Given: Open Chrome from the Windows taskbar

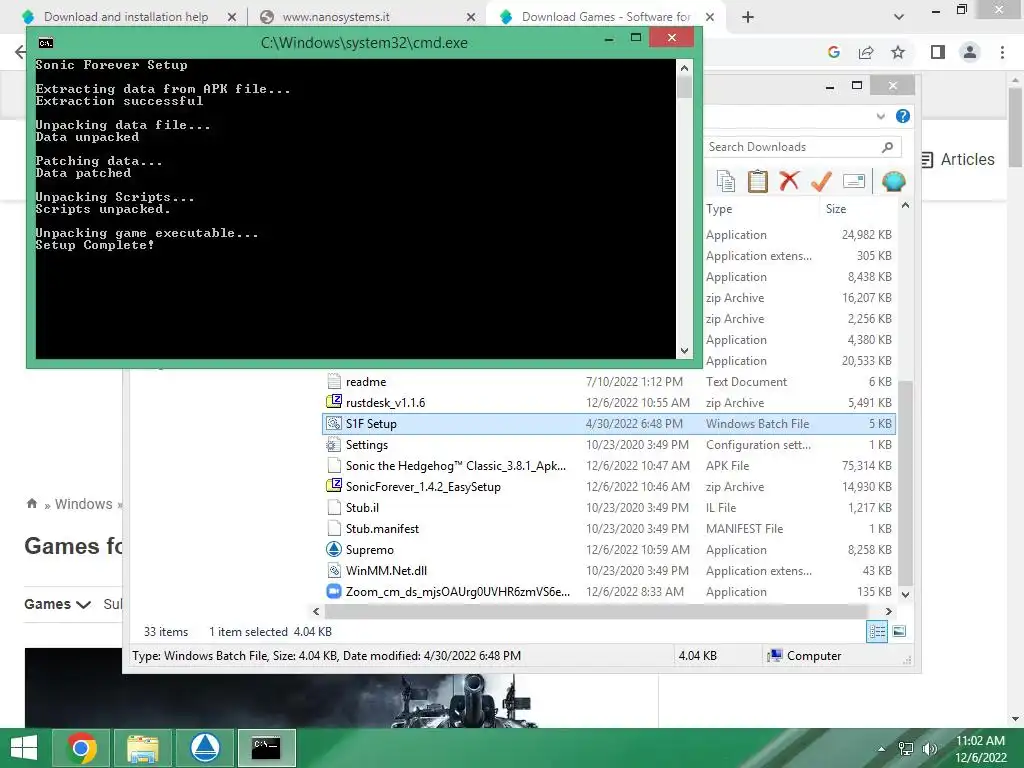Looking at the screenshot, I should 82,748.
